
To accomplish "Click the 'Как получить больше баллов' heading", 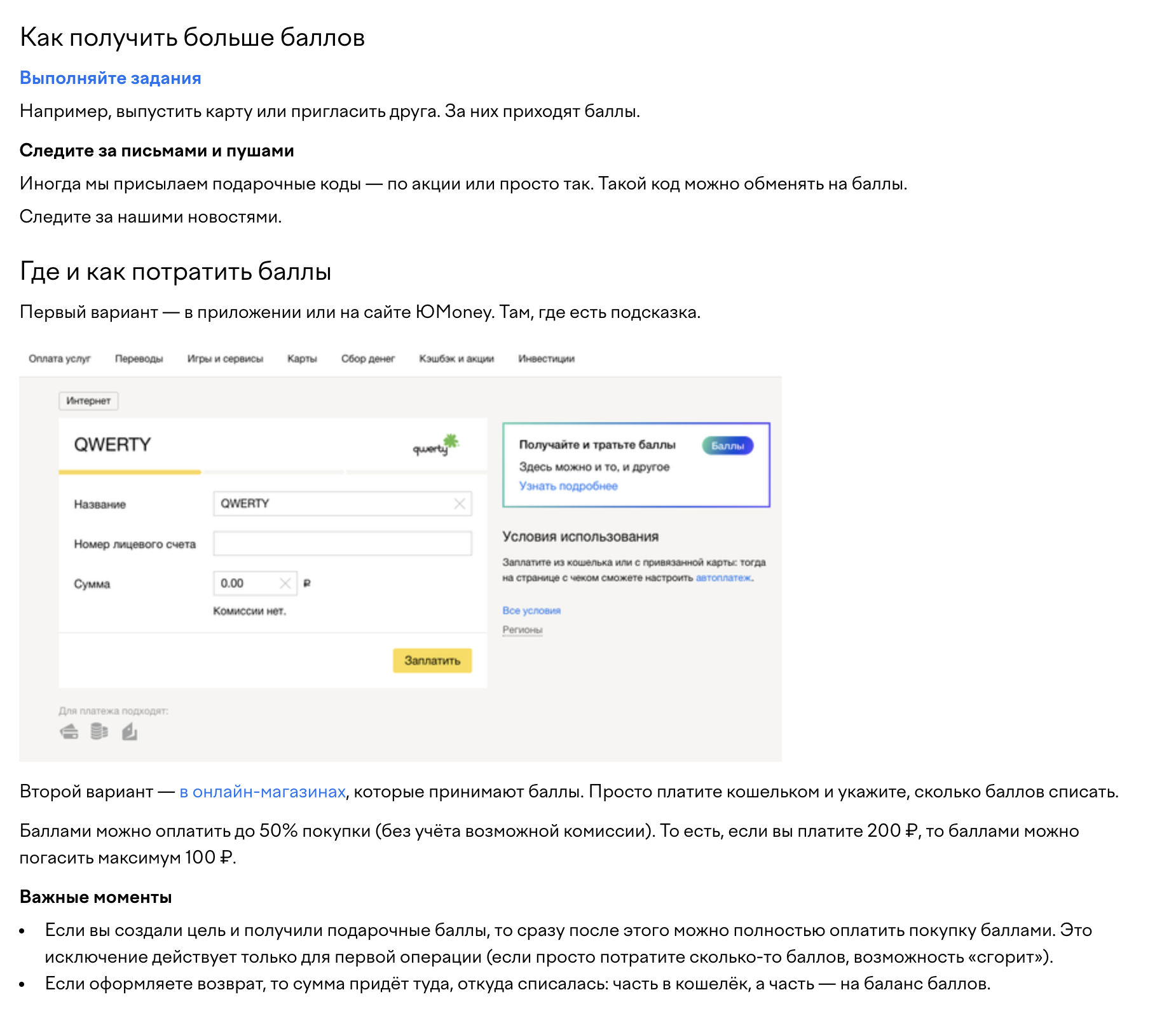I will click(193, 38).
